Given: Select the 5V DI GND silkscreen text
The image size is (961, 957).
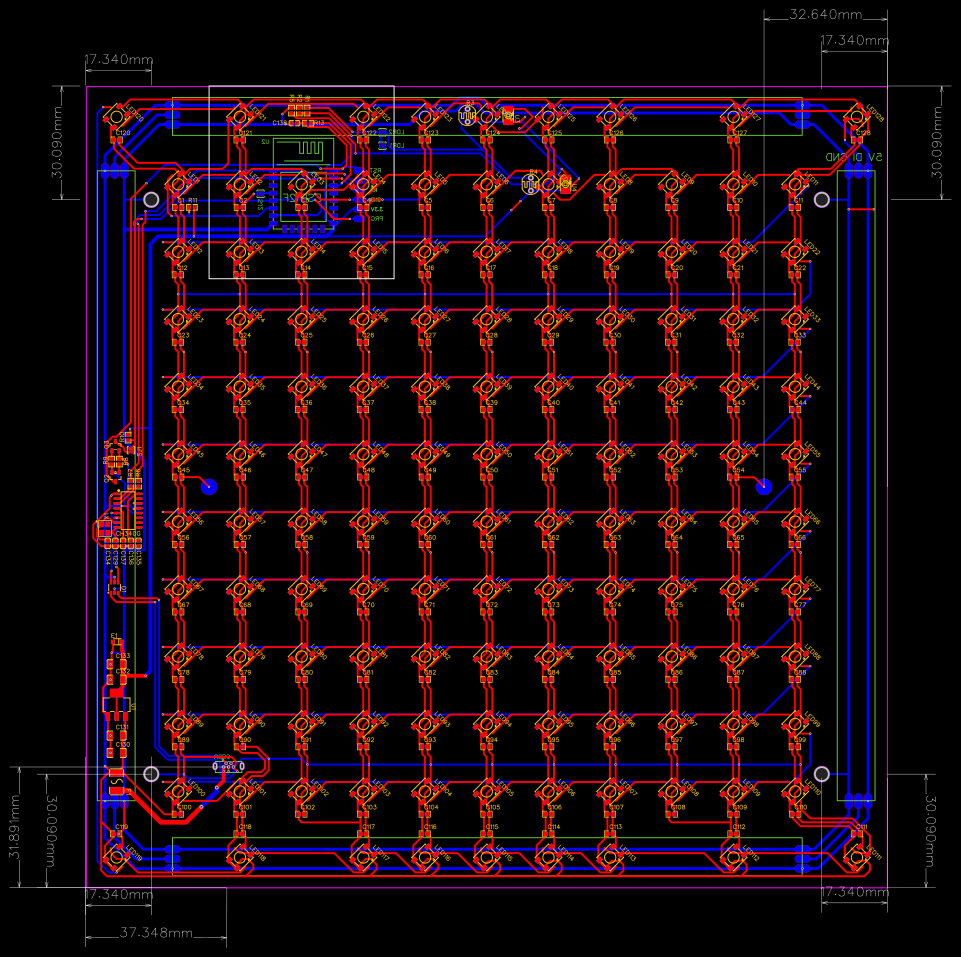Looking at the screenshot, I should (856, 156).
